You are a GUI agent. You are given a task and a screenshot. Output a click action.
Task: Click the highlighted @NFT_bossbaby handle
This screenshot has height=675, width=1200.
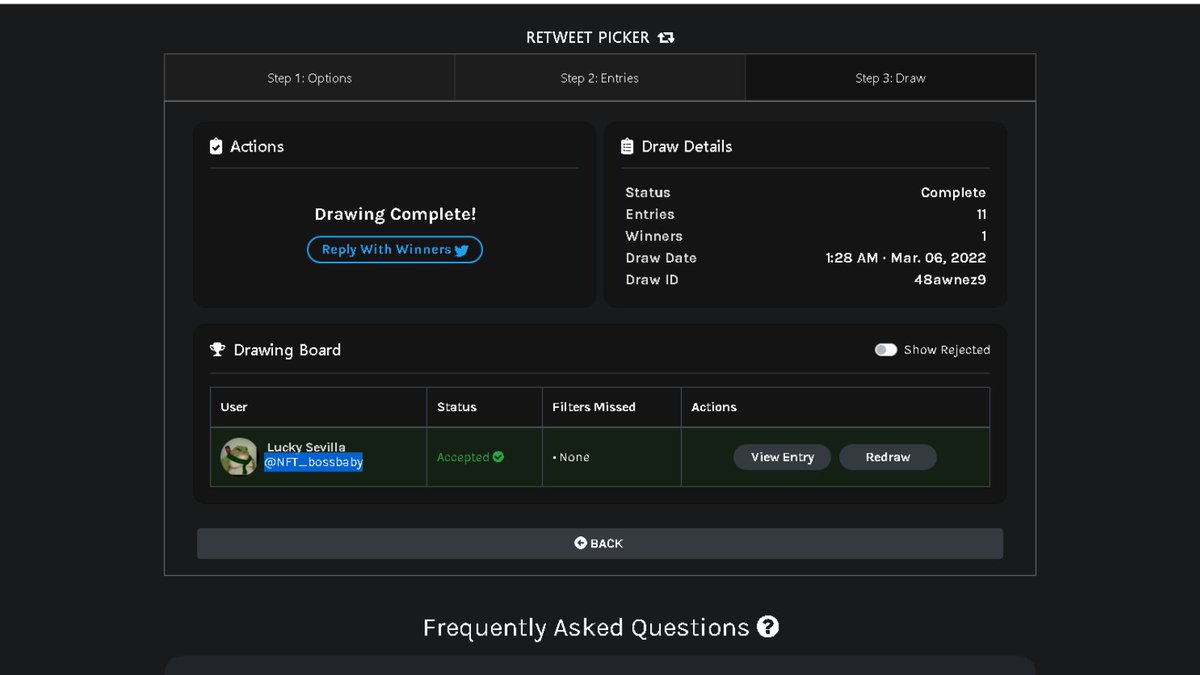pyautogui.click(x=314, y=462)
